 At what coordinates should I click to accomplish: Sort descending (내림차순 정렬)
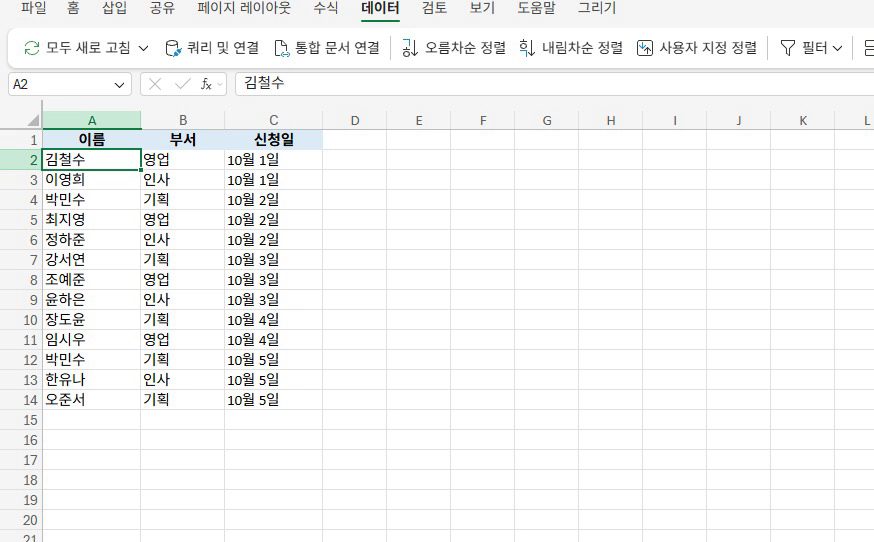pyautogui.click(x=571, y=48)
